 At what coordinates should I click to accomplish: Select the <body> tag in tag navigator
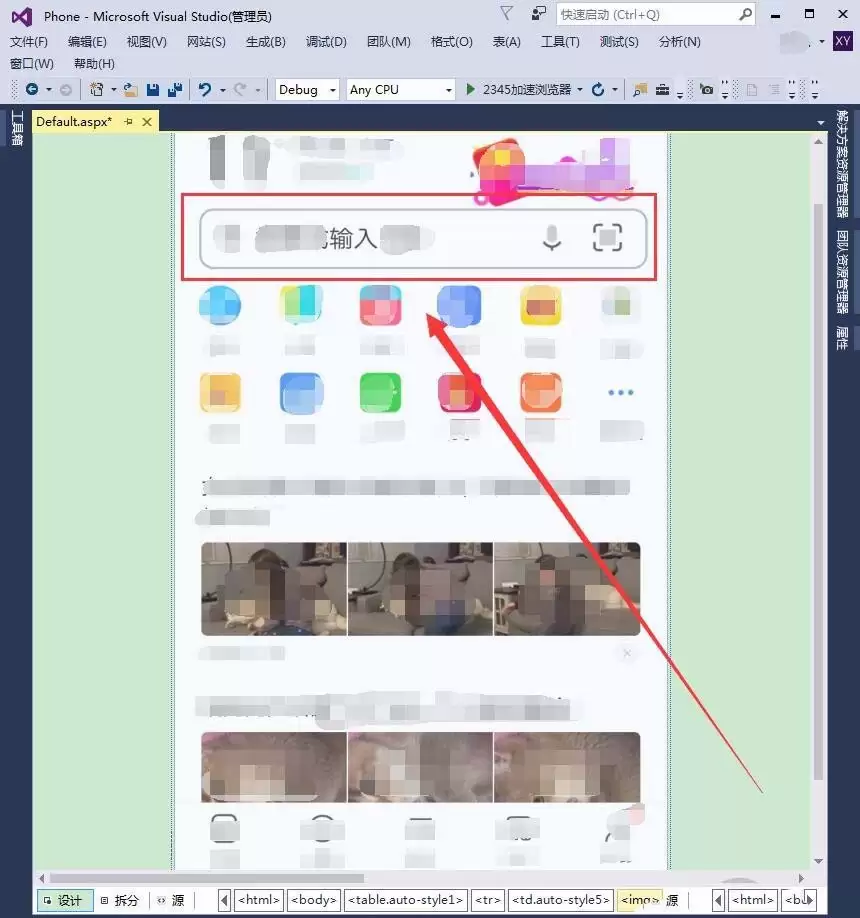coord(314,900)
